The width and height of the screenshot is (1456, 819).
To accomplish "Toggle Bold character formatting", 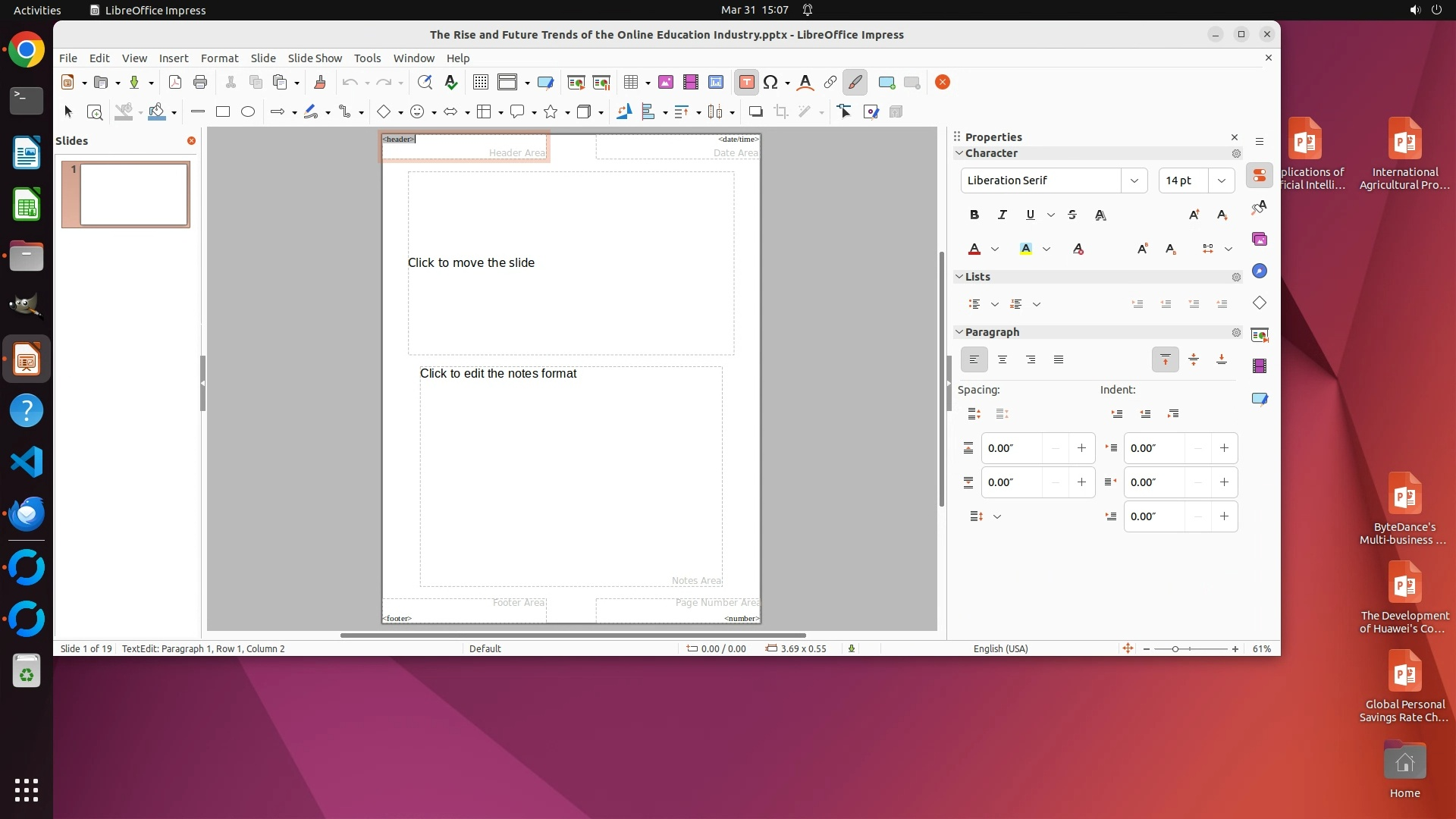I will pyautogui.click(x=974, y=215).
